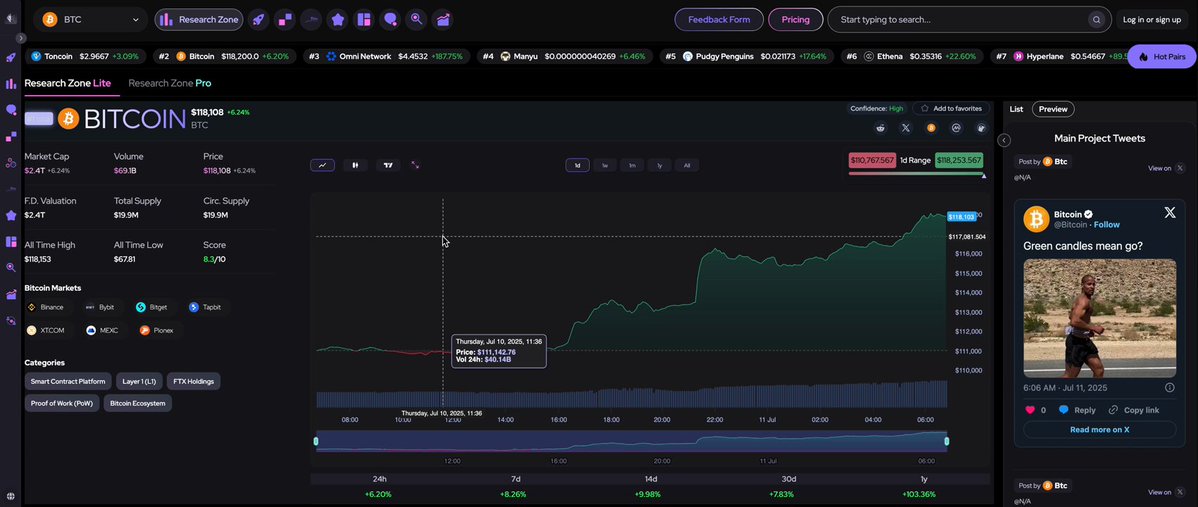
Task: Click the search input field
Action: 970,20
